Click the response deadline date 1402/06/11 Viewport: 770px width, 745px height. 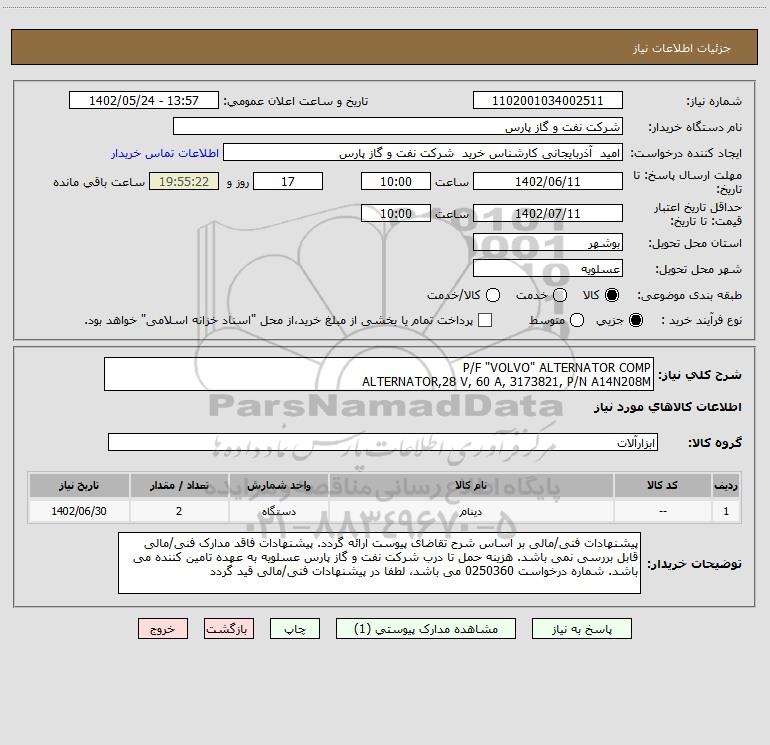point(548,182)
